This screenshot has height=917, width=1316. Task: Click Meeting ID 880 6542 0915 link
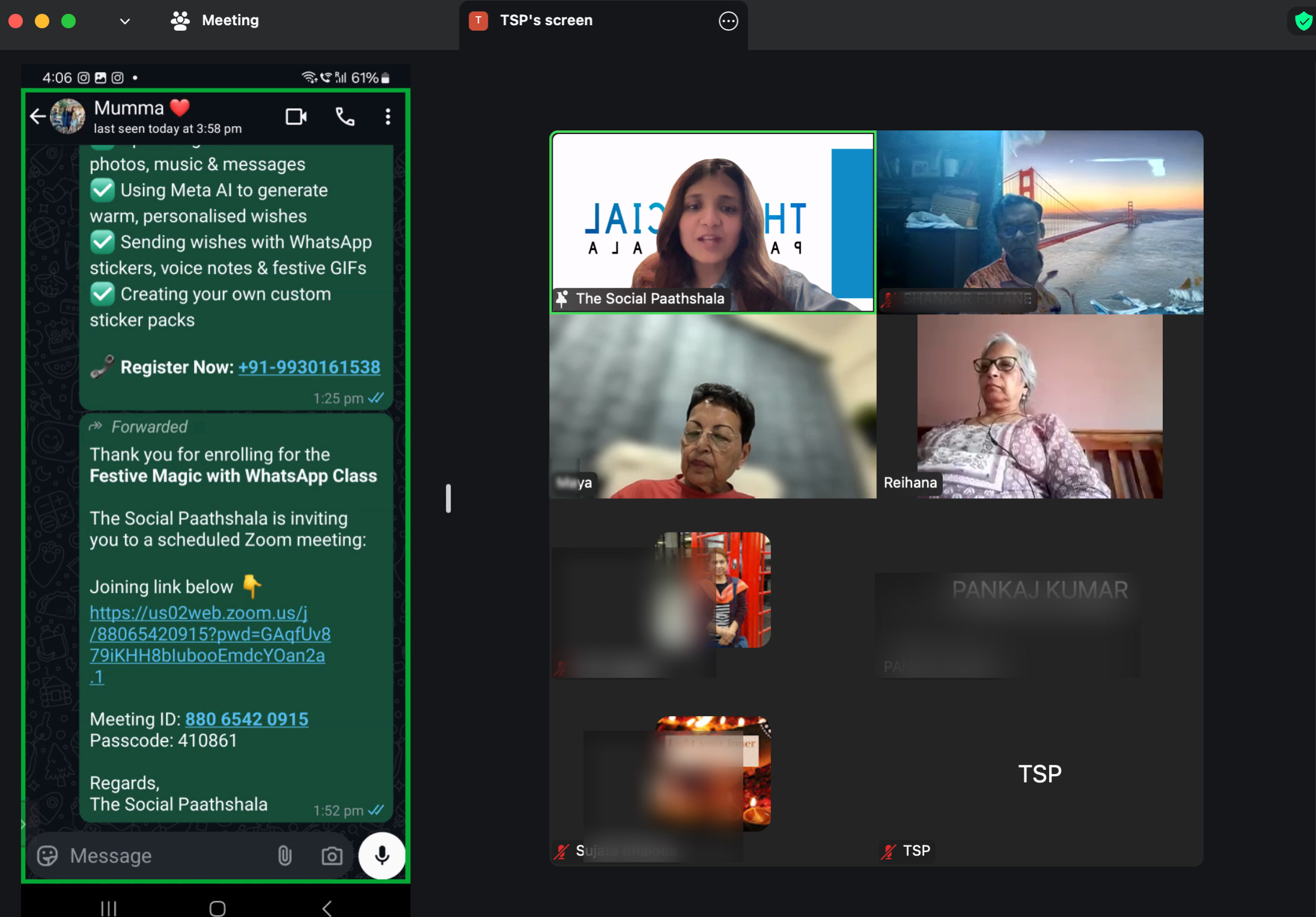pos(246,719)
